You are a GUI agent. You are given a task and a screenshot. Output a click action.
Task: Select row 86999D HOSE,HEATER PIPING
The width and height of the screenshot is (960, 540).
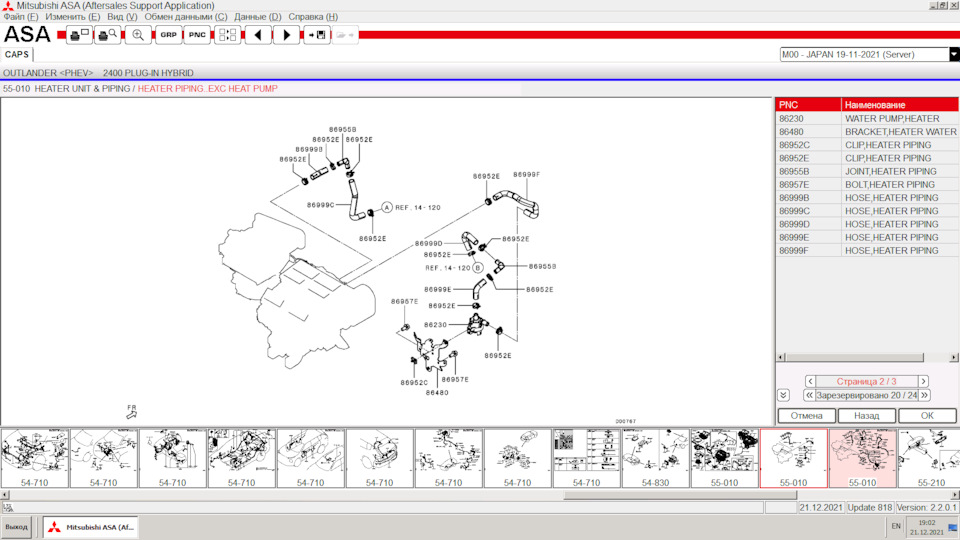tap(867, 224)
